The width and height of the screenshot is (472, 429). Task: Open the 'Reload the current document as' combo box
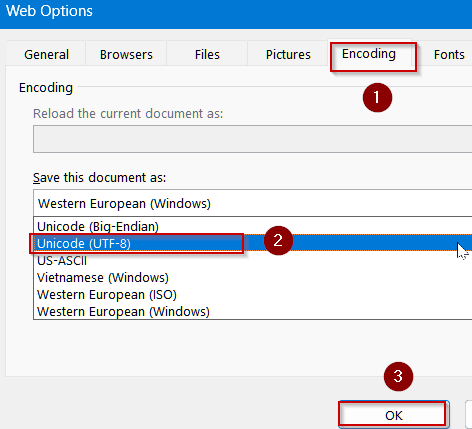(x=253, y=139)
